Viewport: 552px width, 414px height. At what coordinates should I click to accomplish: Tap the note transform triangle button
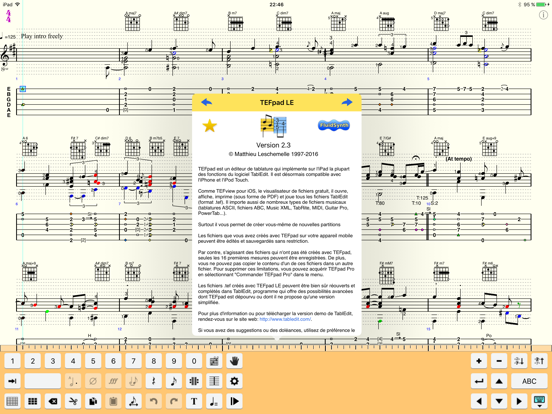pyautogui.click(x=133, y=401)
